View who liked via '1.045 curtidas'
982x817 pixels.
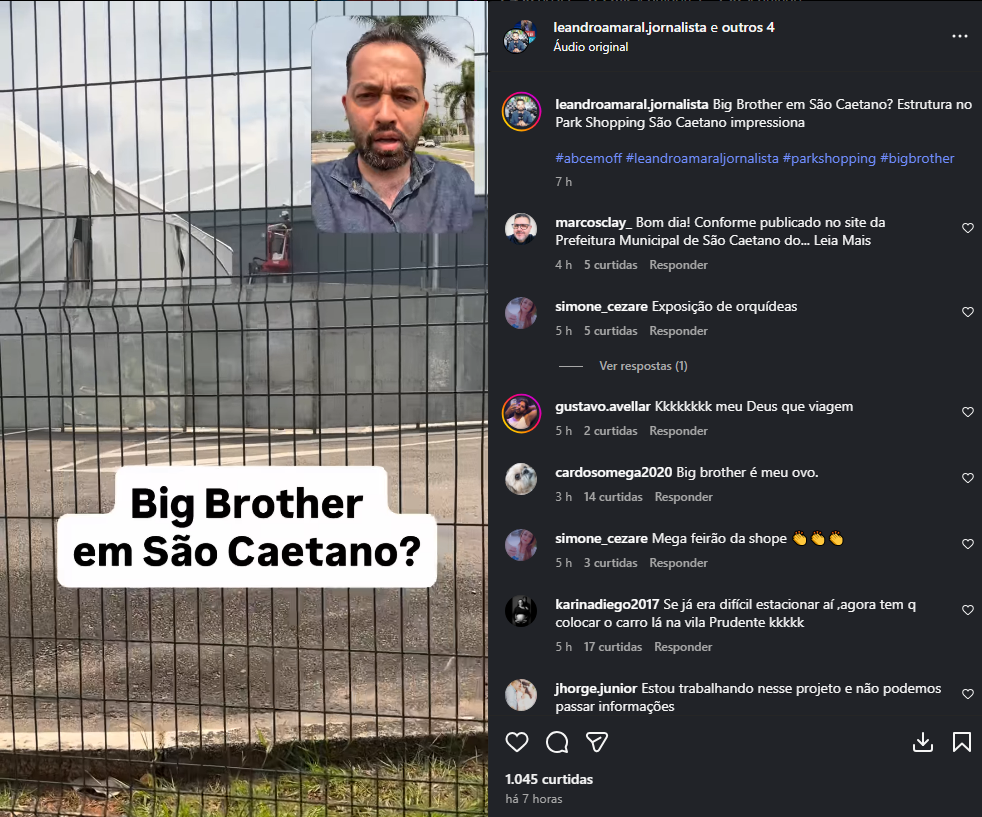549,779
